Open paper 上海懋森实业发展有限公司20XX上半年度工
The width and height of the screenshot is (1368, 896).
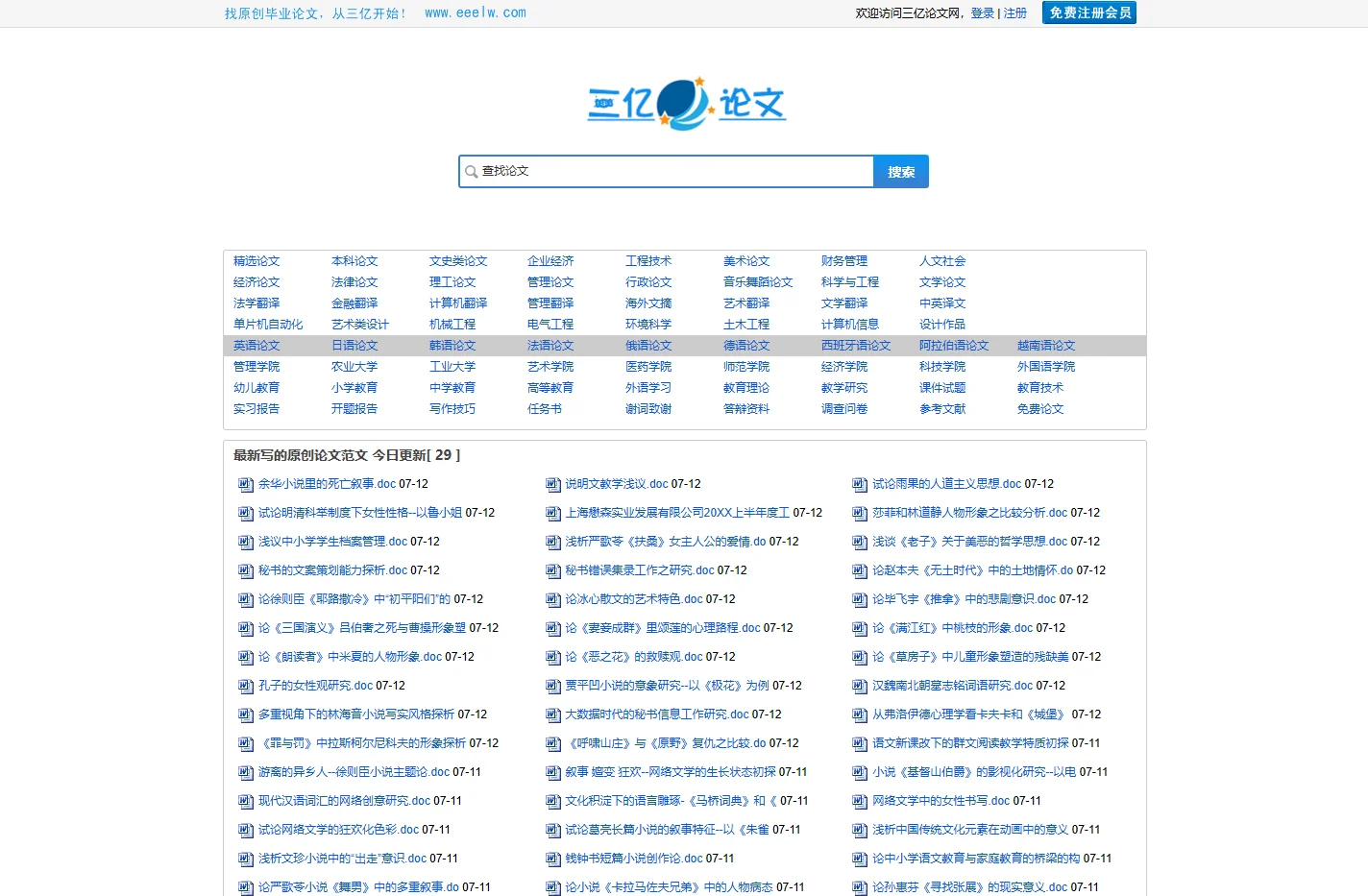(677, 513)
